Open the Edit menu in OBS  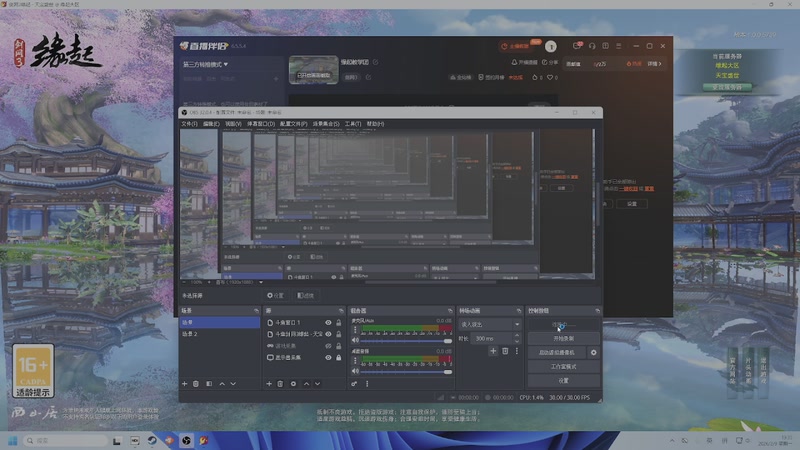pyautogui.click(x=211, y=124)
